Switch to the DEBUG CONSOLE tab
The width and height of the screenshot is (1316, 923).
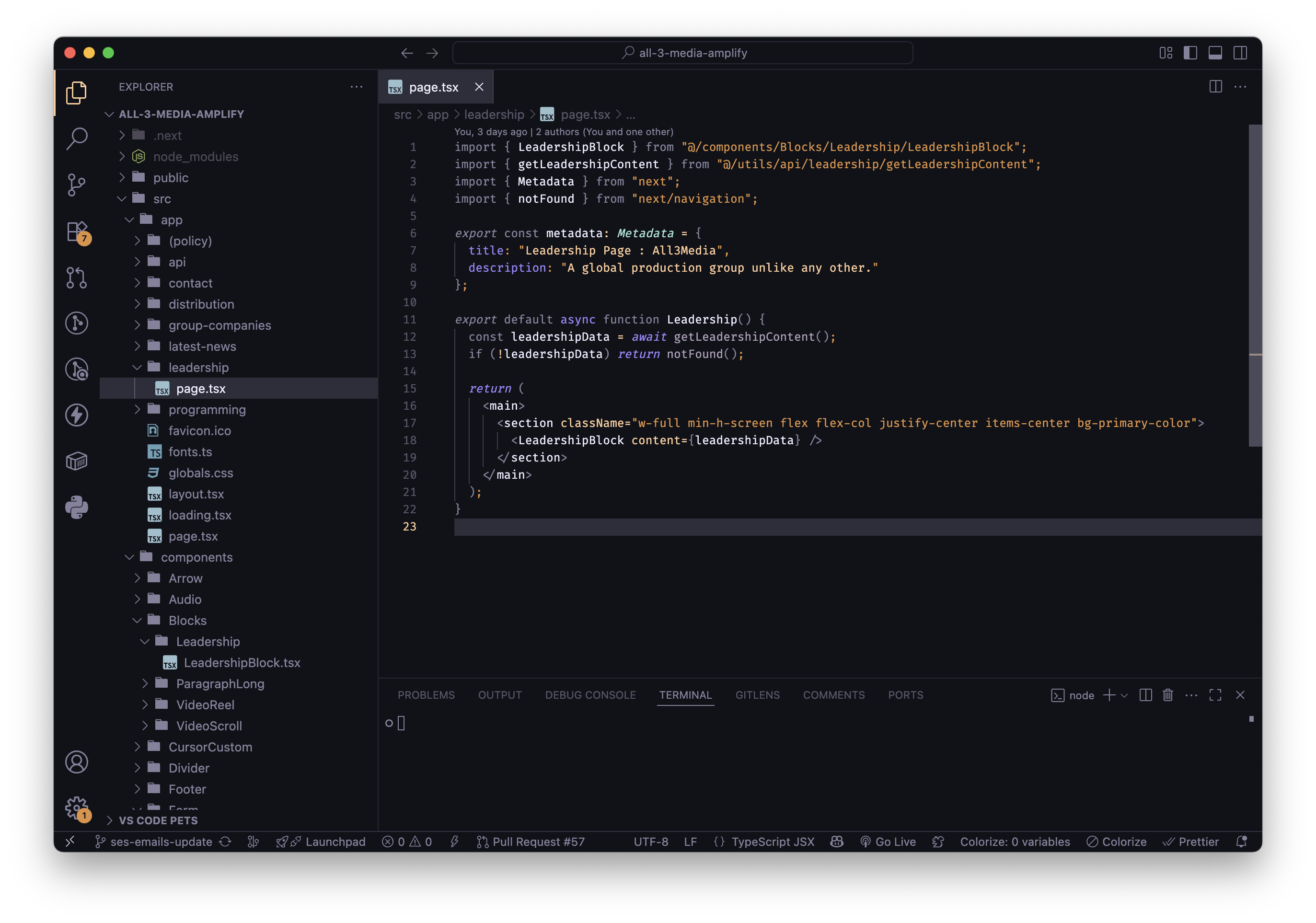coord(590,695)
